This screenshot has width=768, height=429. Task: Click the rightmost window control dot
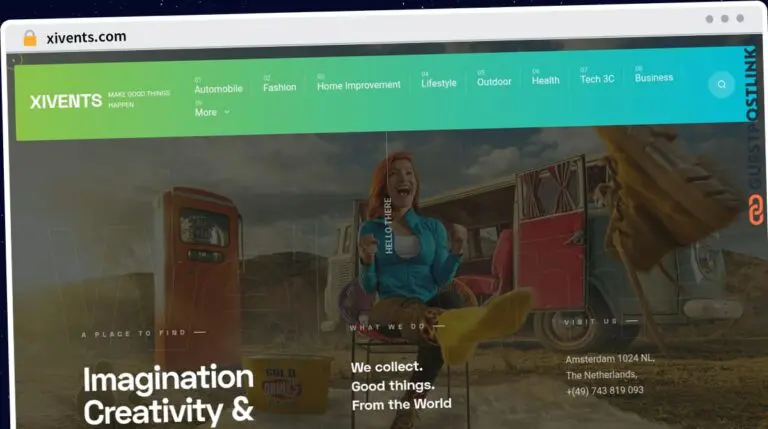coord(740,18)
